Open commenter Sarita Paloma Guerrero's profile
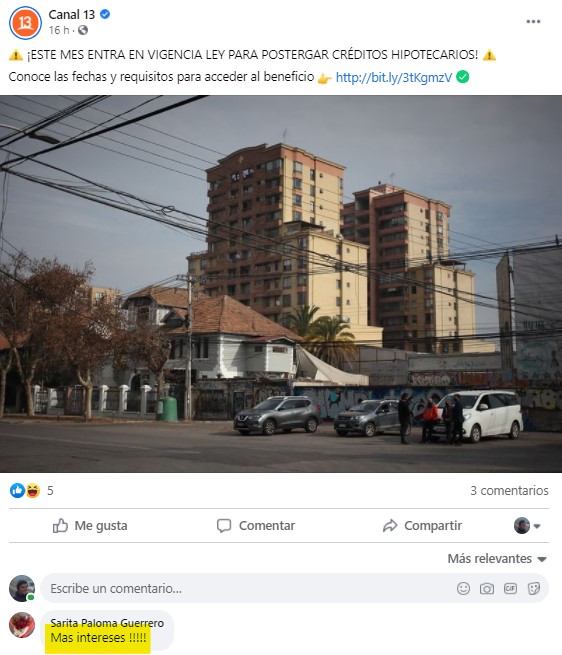562x655 pixels. (x=107, y=623)
